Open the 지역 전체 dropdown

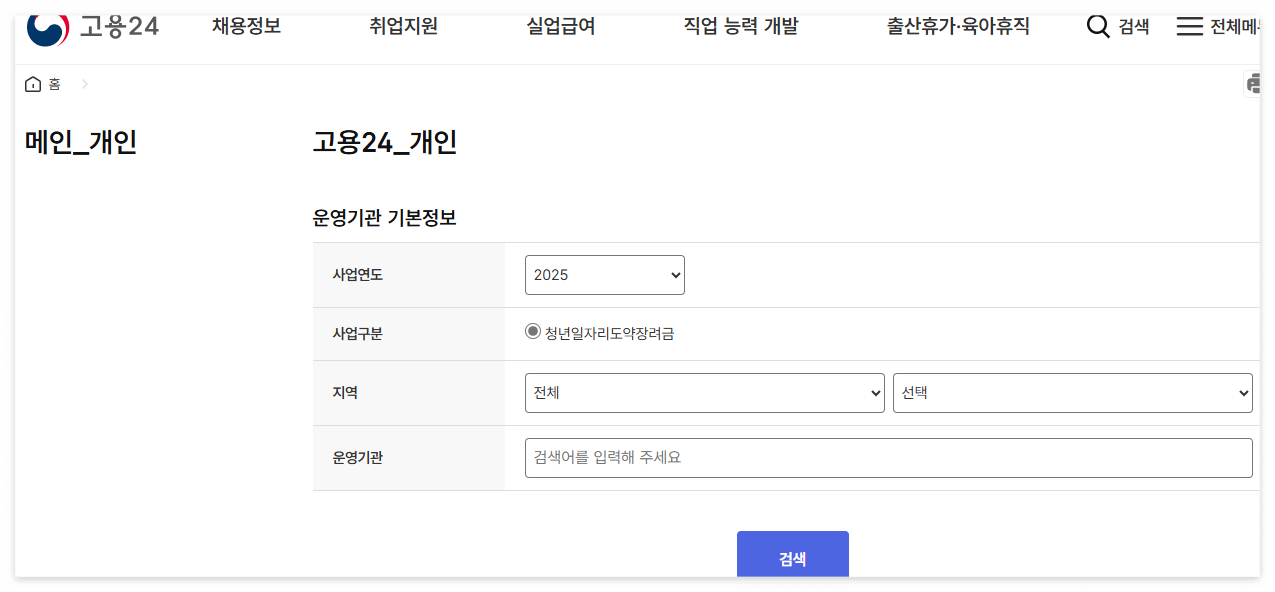coord(705,393)
